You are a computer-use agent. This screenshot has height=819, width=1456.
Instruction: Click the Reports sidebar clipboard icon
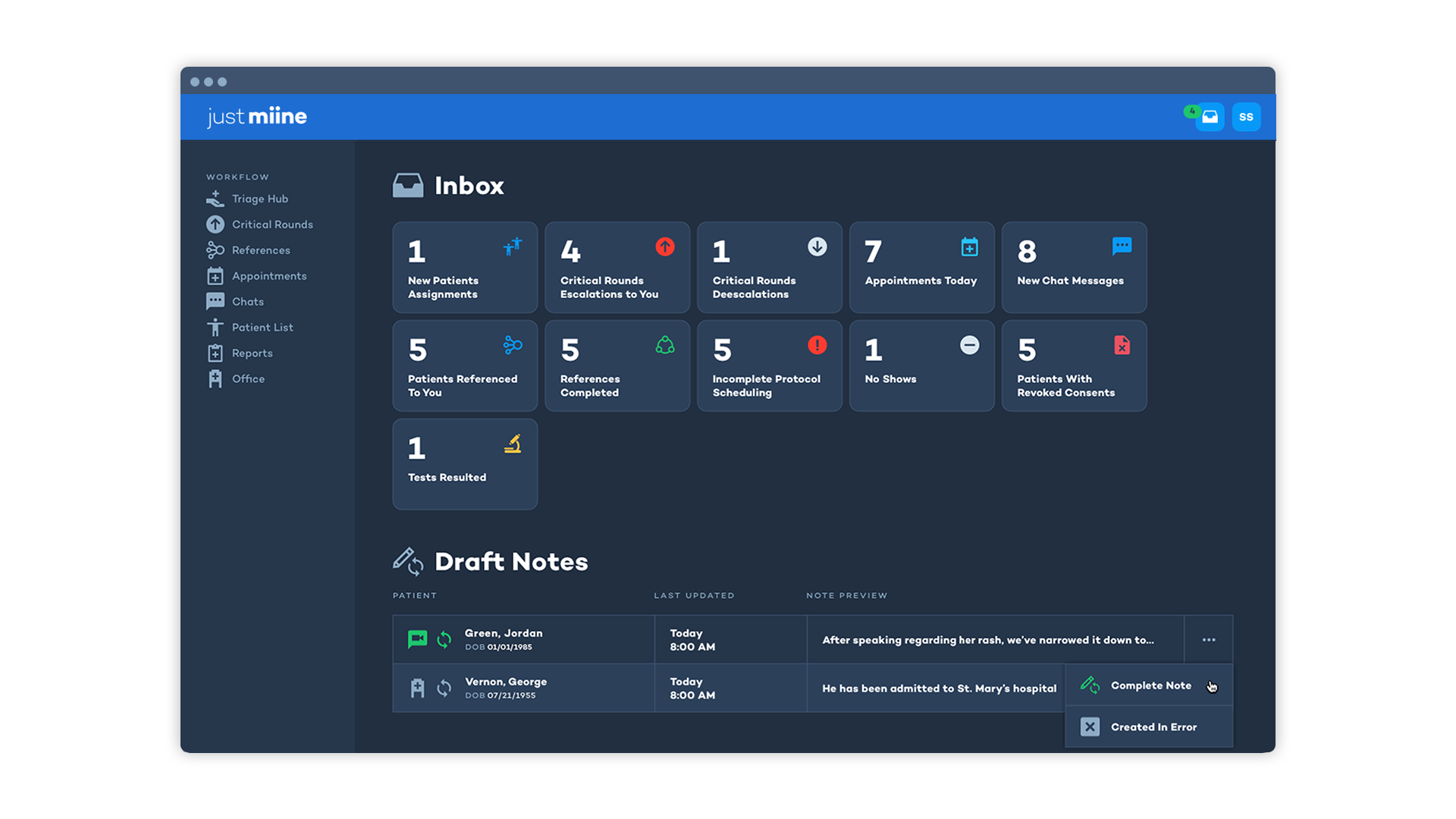[x=215, y=353]
